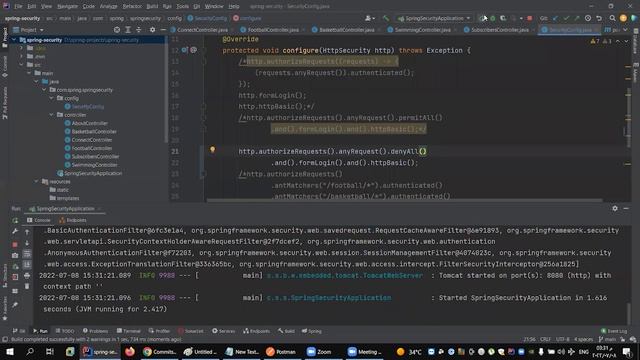Click the Git update project arrow

(555, 18)
